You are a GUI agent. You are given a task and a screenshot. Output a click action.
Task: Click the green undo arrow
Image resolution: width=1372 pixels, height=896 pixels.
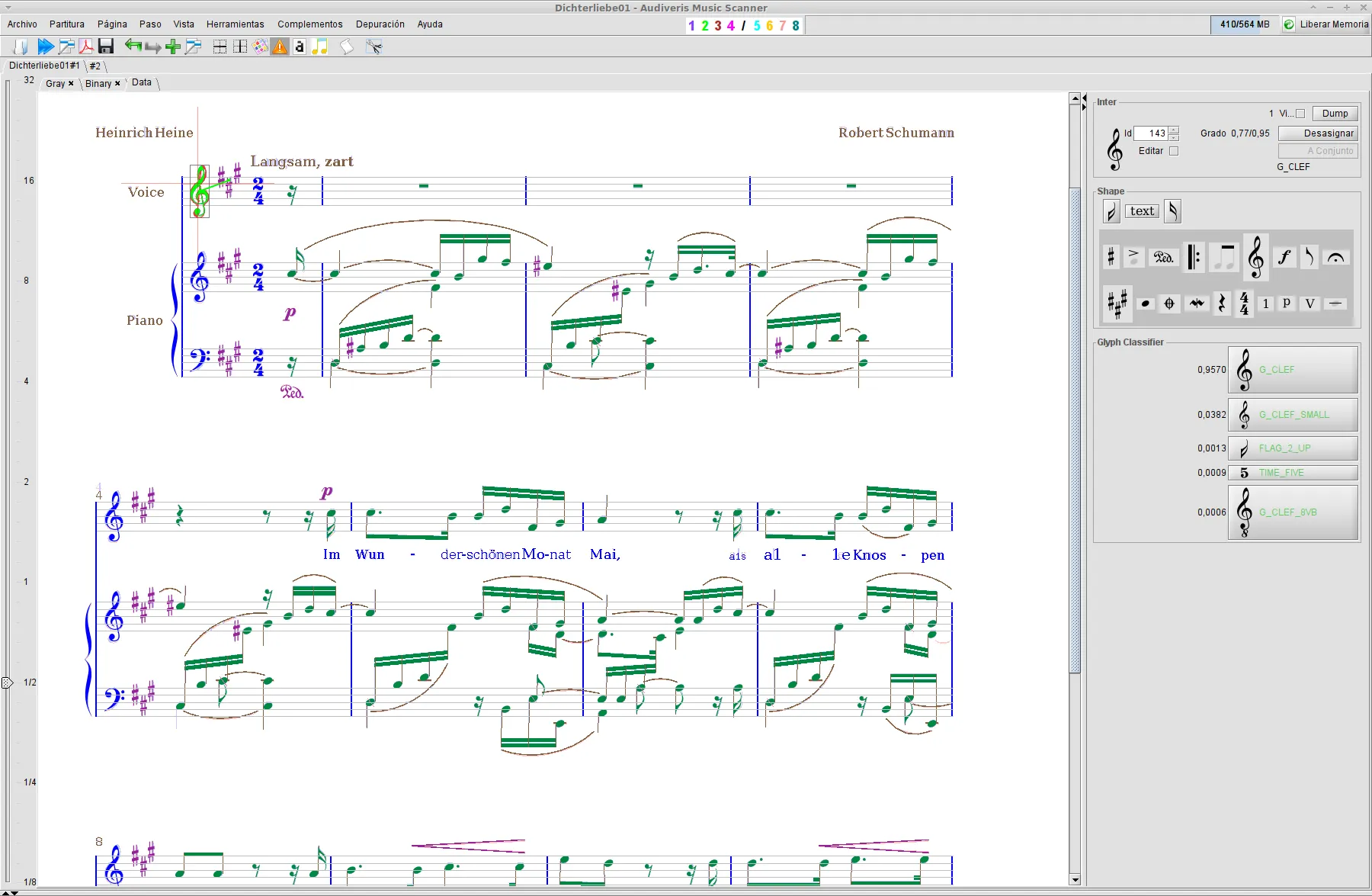[x=133, y=47]
